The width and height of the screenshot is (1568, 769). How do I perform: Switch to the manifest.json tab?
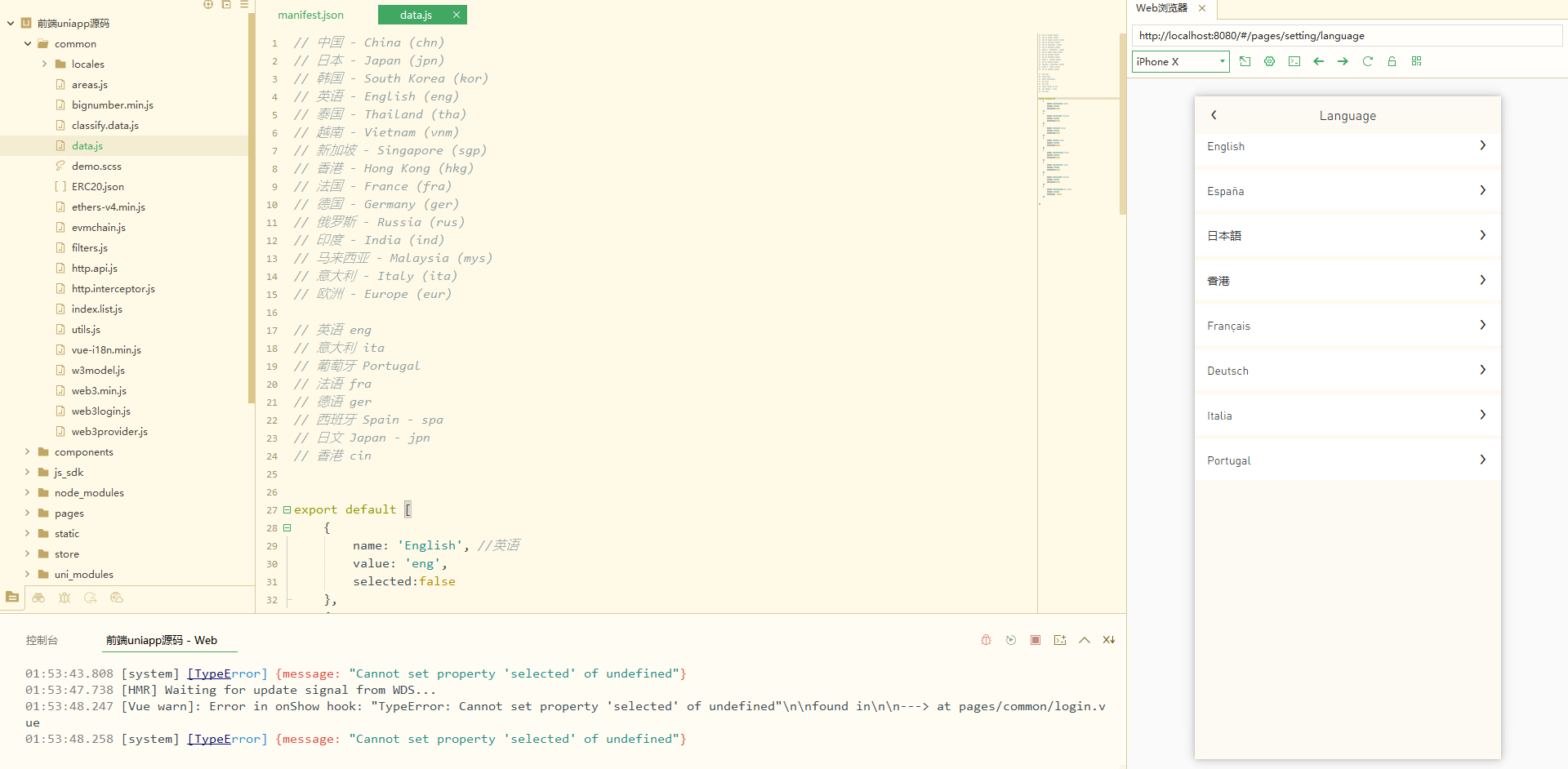tap(310, 15)
